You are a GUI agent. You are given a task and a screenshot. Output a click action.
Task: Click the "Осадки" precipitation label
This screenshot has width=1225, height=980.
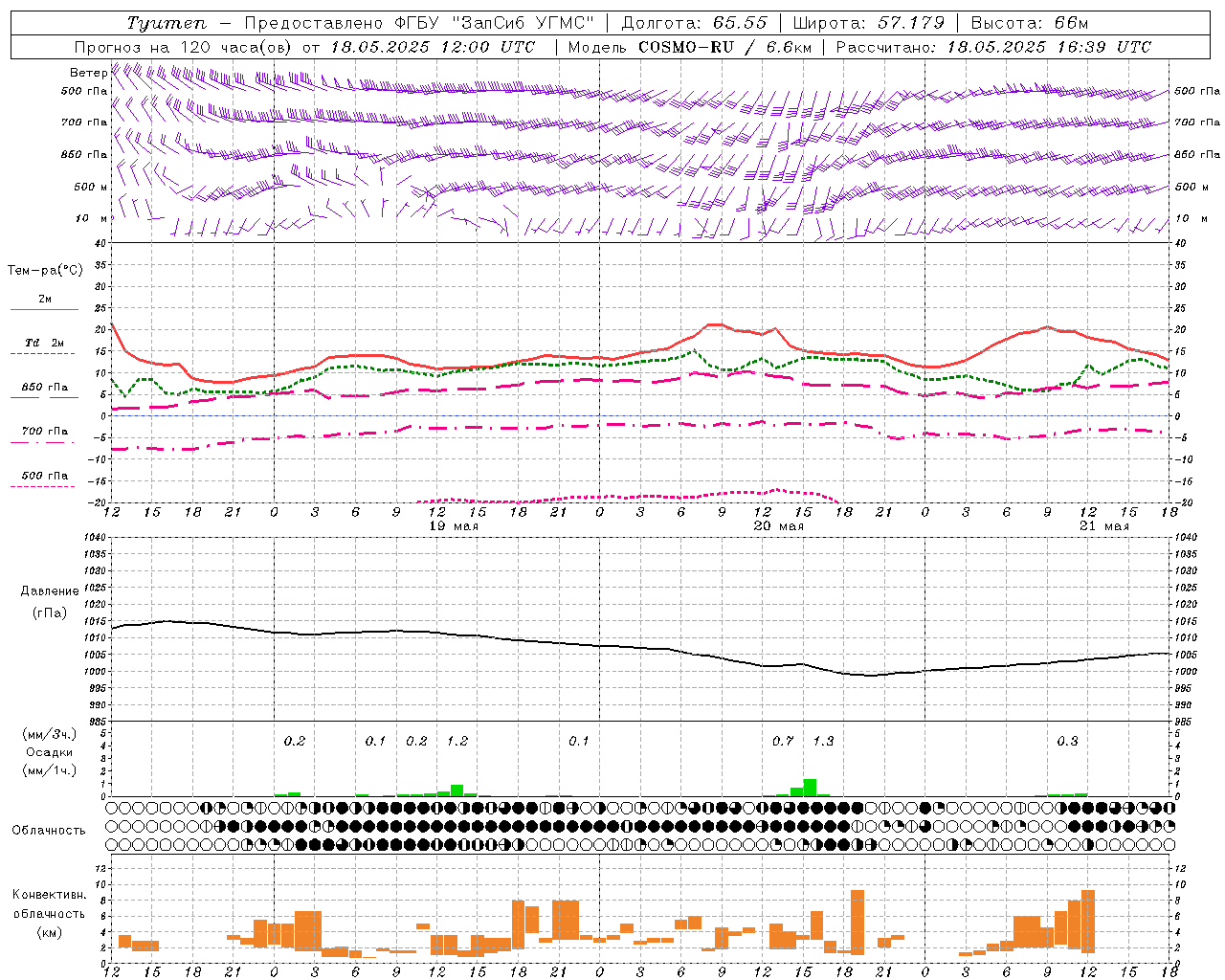click(x=49, y=752)
